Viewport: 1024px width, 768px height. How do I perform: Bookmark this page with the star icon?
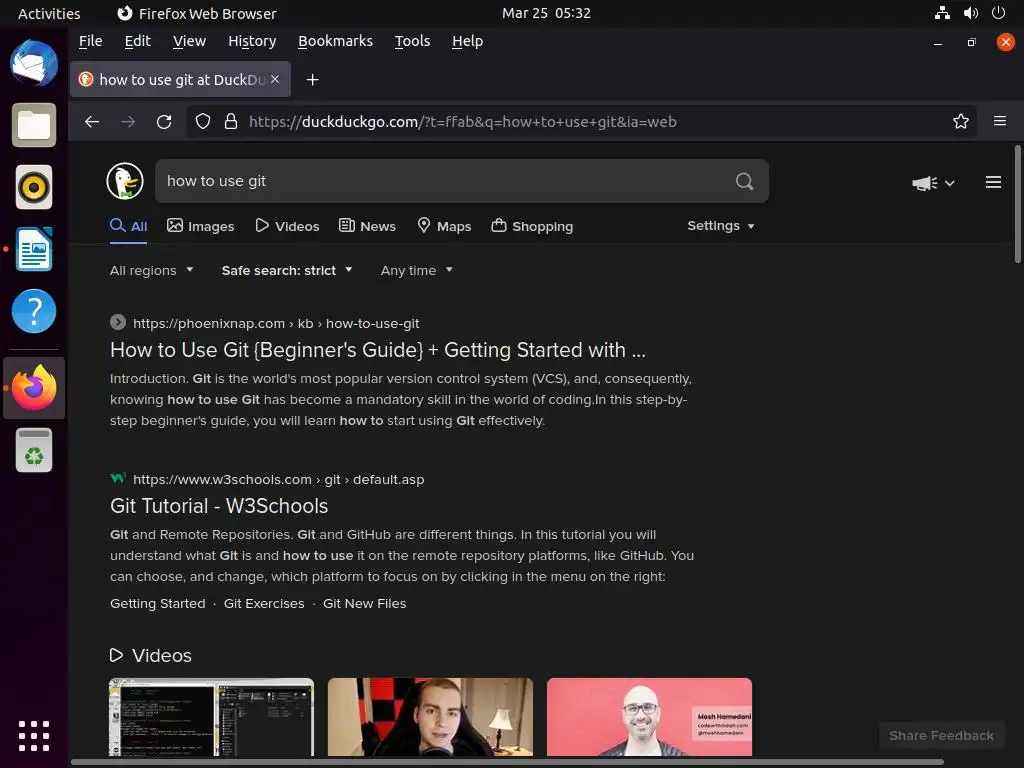pyautogui.click(x=960, y=121)
